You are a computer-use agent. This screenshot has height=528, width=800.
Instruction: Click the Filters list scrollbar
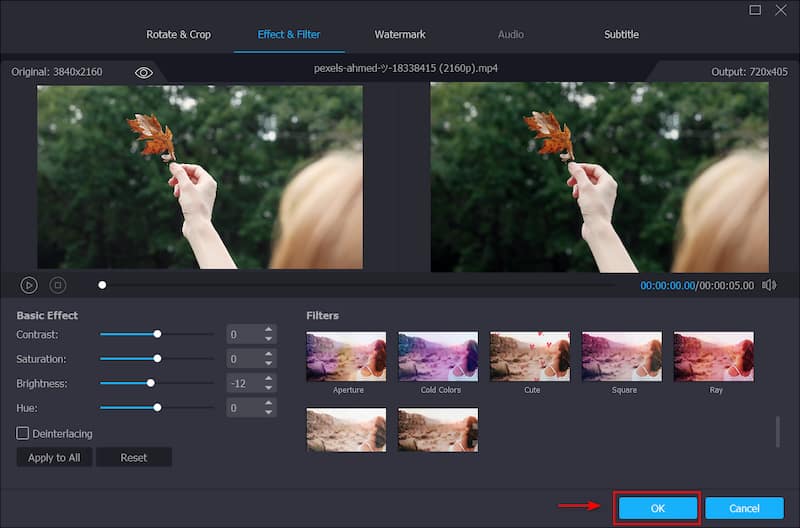(778, 431)
